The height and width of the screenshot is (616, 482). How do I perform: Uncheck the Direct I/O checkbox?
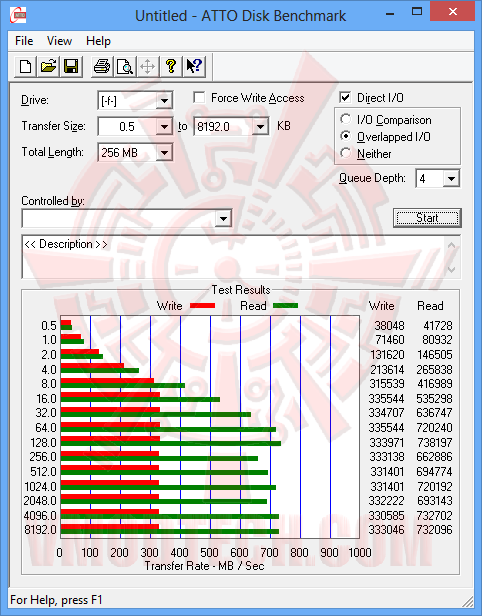coord(345,97)
